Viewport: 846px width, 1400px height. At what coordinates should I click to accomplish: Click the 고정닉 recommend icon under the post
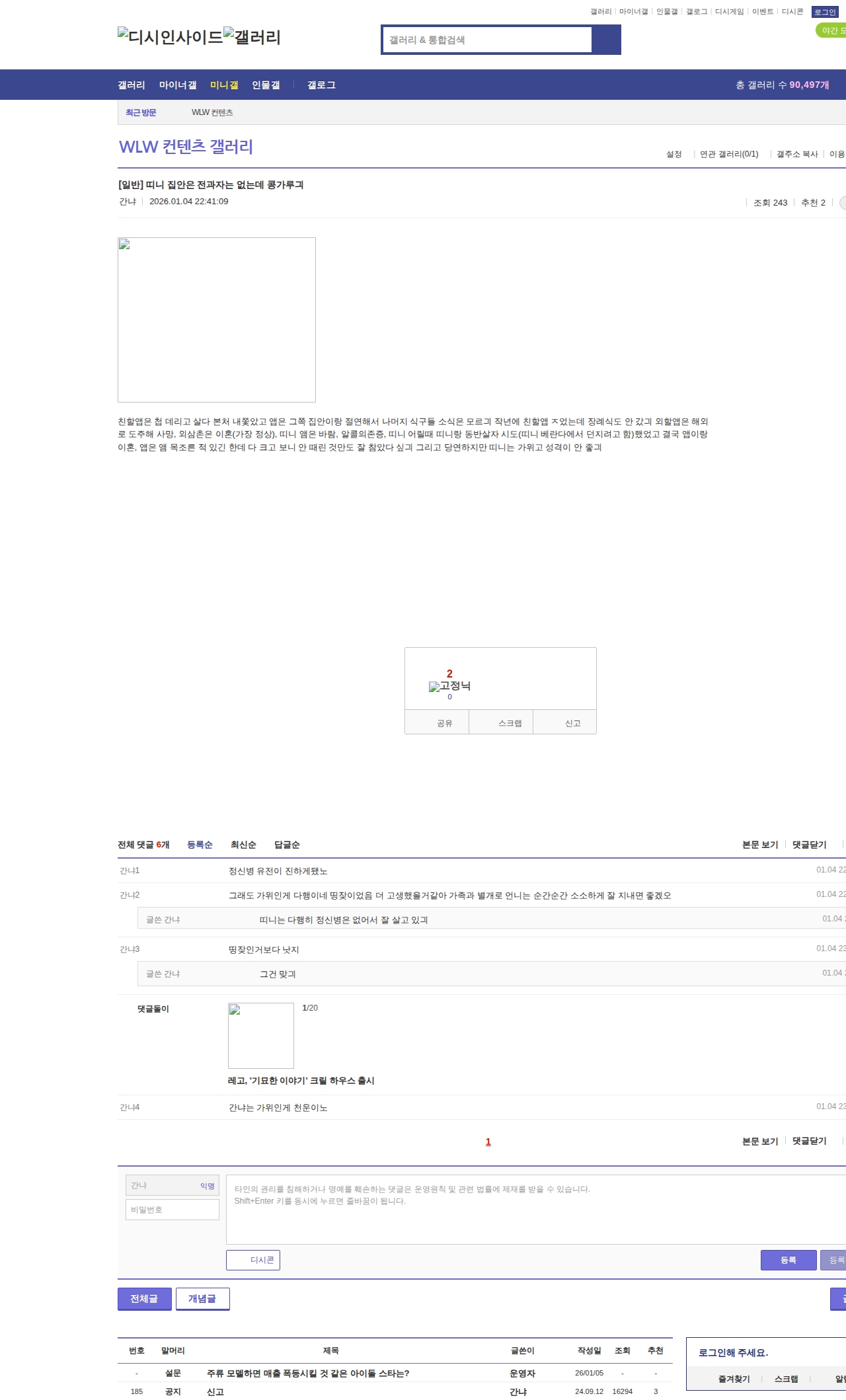click(449, 686)
